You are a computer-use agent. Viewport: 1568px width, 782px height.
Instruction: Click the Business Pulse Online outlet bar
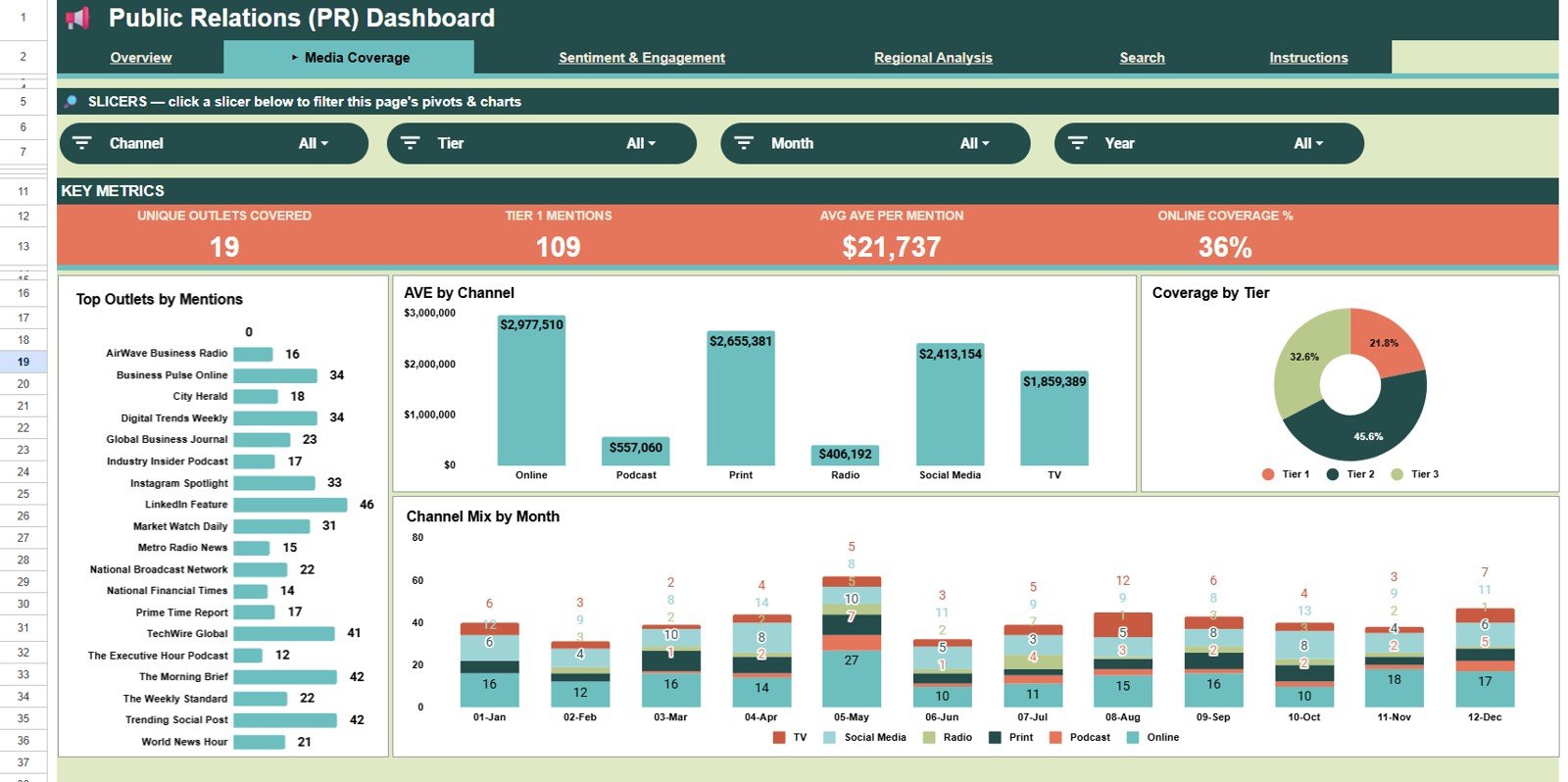coord(275,375)
